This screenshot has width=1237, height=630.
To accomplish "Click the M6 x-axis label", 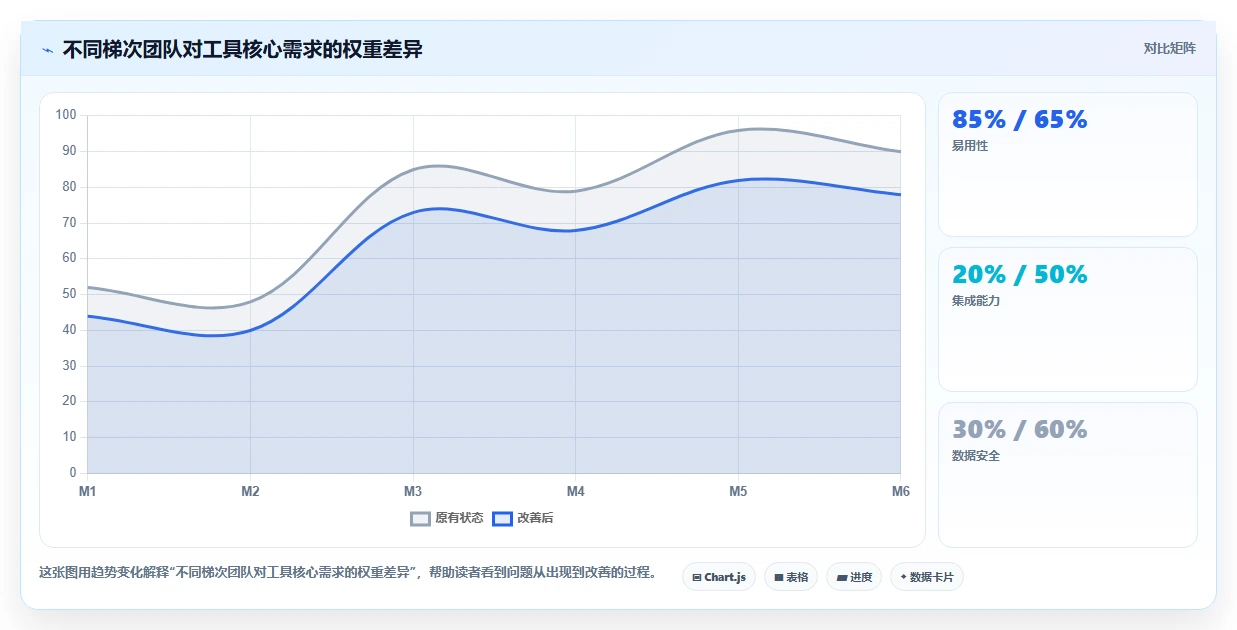I will [900, 491].
